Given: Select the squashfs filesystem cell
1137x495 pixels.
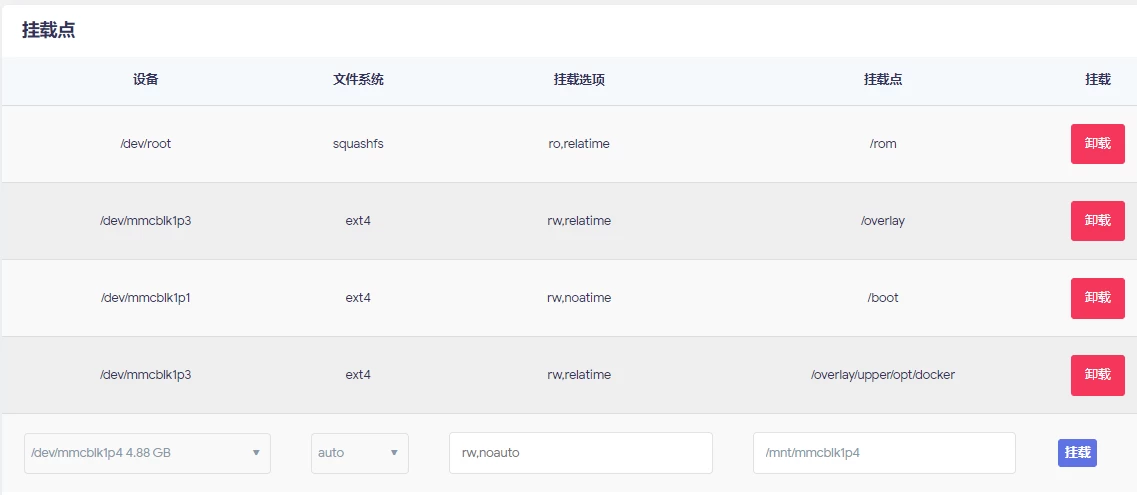Looking at the screenshot, I should 358,143.
